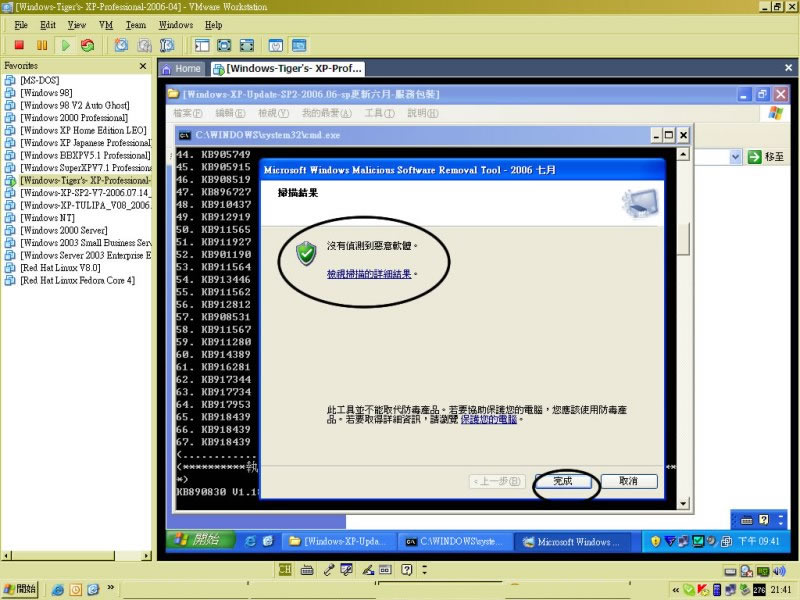800x600 pixels.
Task: Click the Quick Switch mode icon
Action: [x=224, y=45]
